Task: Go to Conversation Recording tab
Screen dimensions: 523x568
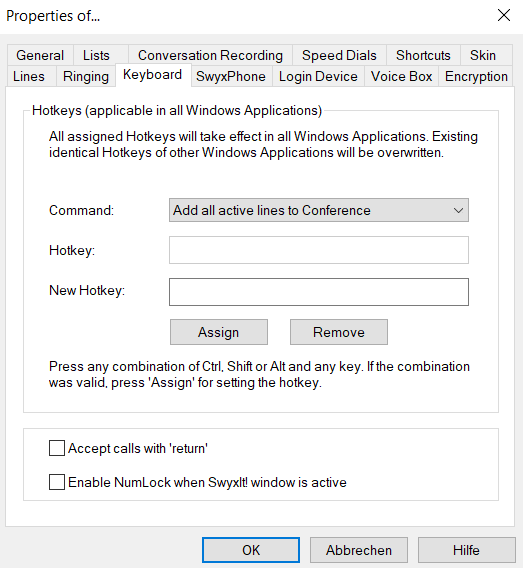Action: [x=210, y=55]
